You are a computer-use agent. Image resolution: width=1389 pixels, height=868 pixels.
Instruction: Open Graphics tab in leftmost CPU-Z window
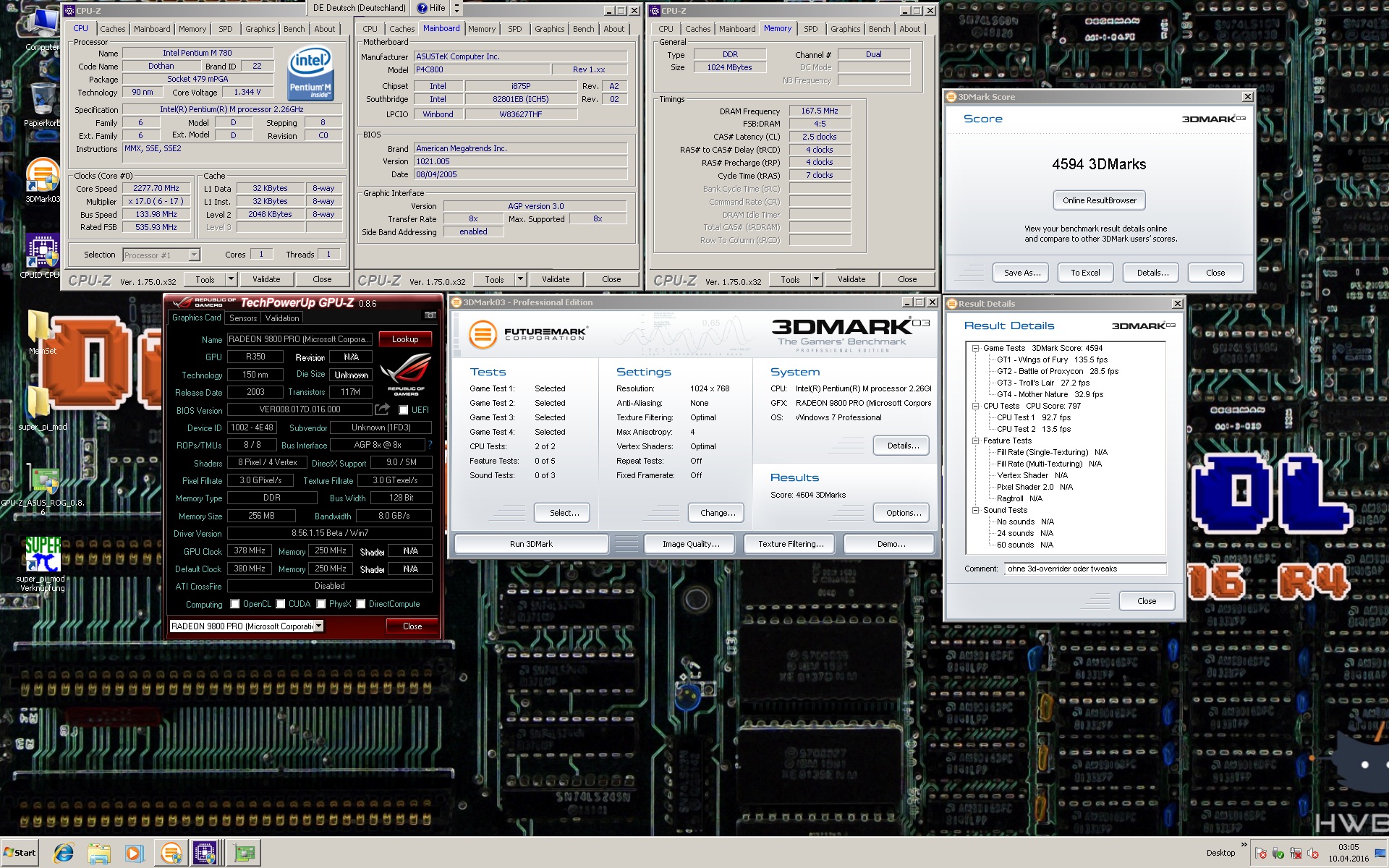tap(260, 29)
